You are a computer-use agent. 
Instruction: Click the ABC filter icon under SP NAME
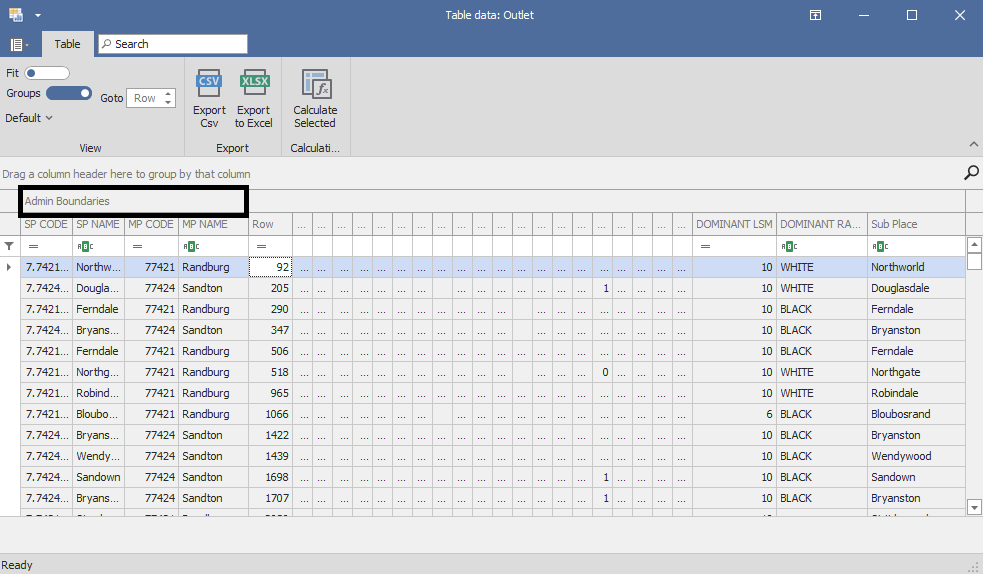pyautogui.click(x=85, y=246)
